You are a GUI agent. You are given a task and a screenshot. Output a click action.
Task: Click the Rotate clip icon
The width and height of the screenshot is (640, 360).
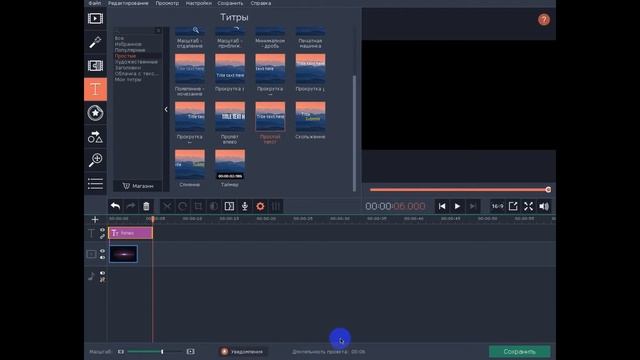(182, 206)
